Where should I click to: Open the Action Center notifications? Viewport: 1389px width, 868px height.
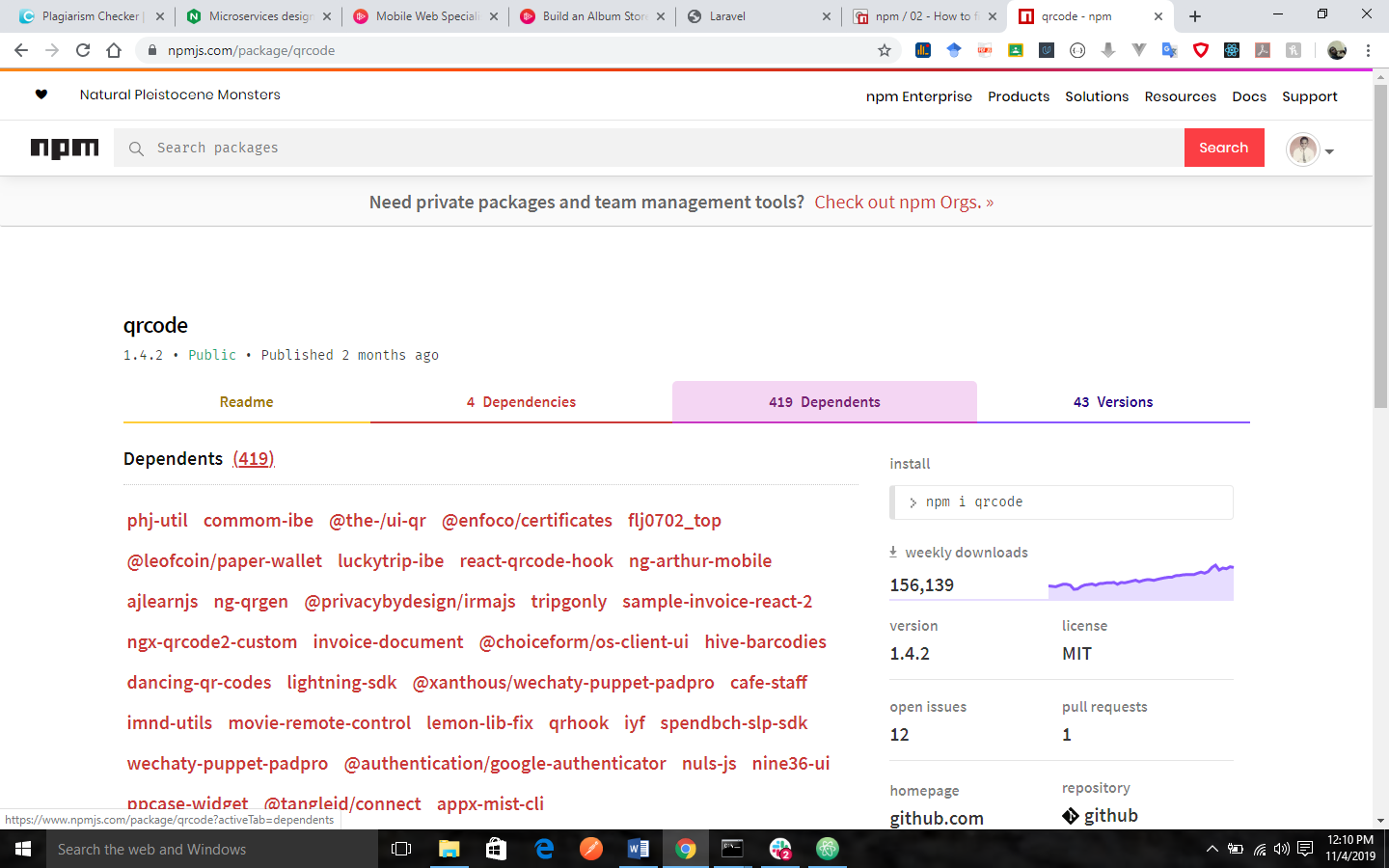click(1305, 850)
